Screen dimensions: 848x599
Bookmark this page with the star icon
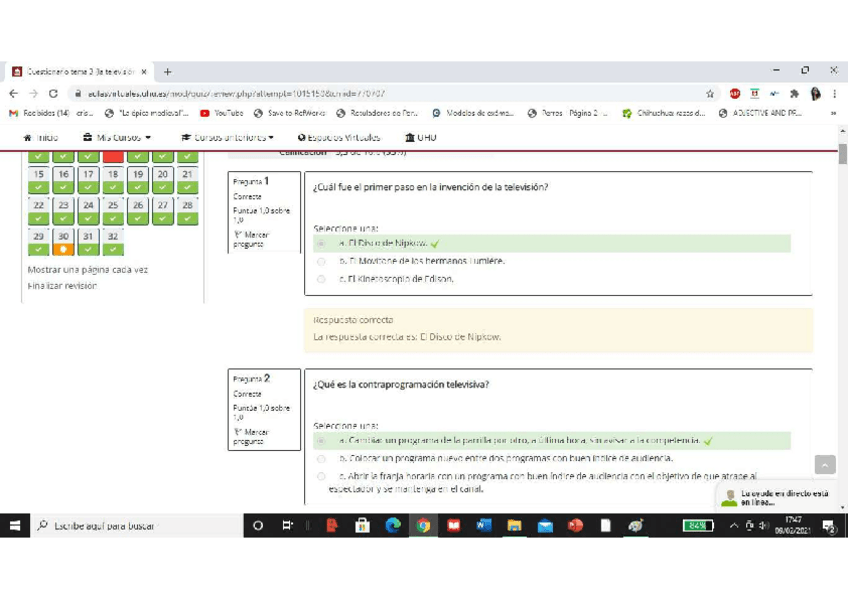[x=710, y=93]
